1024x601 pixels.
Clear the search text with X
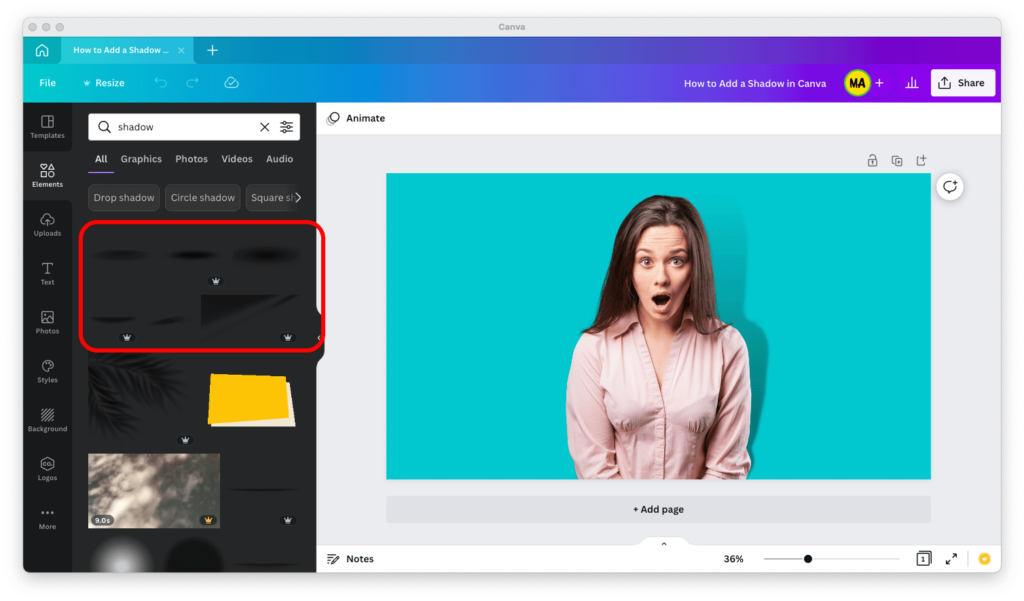point(264,127)
